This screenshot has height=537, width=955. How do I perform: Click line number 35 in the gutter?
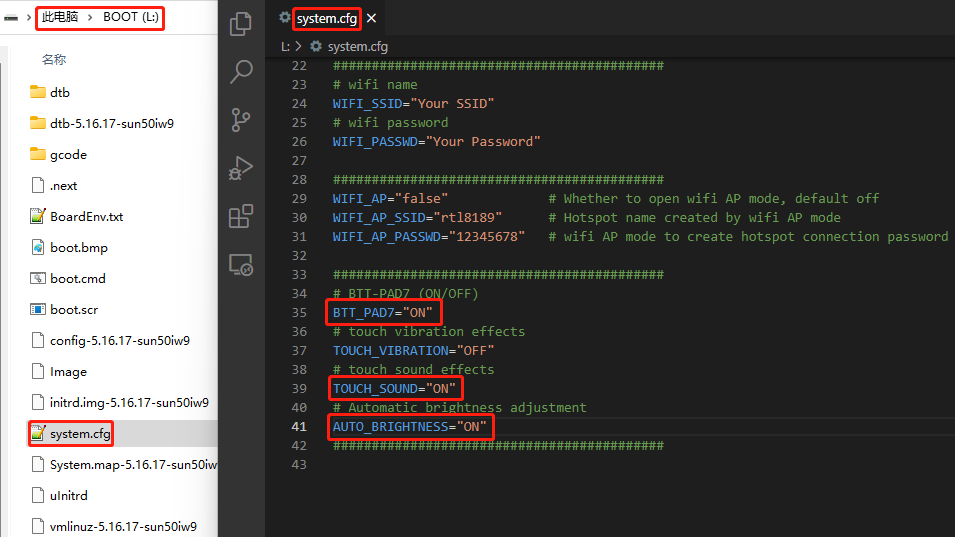tap(299, 313)
